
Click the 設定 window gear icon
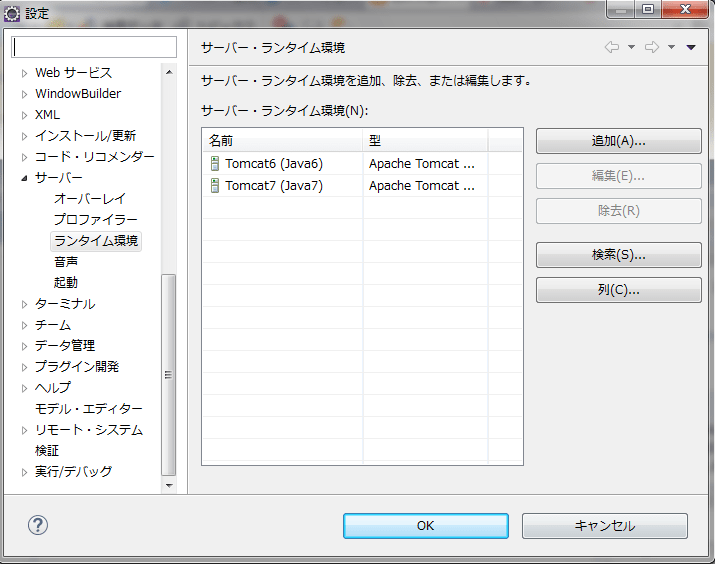12,14
